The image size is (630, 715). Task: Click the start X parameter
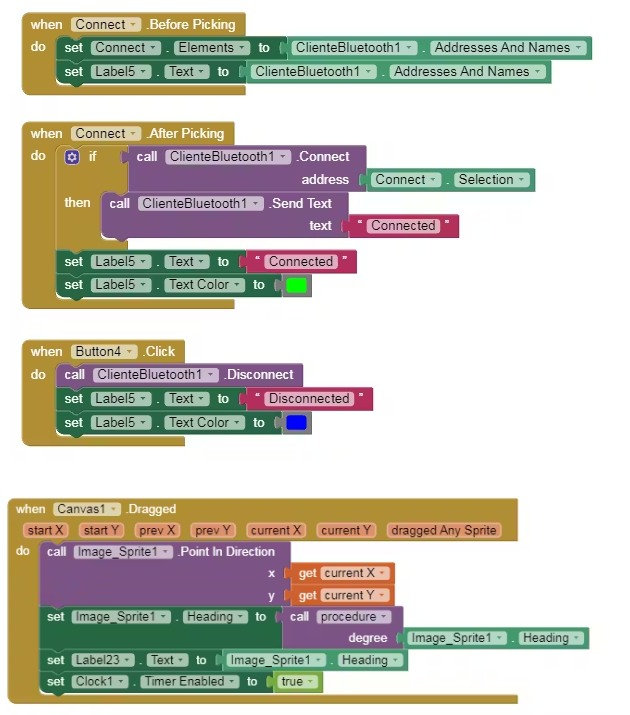tap(46, 530)
